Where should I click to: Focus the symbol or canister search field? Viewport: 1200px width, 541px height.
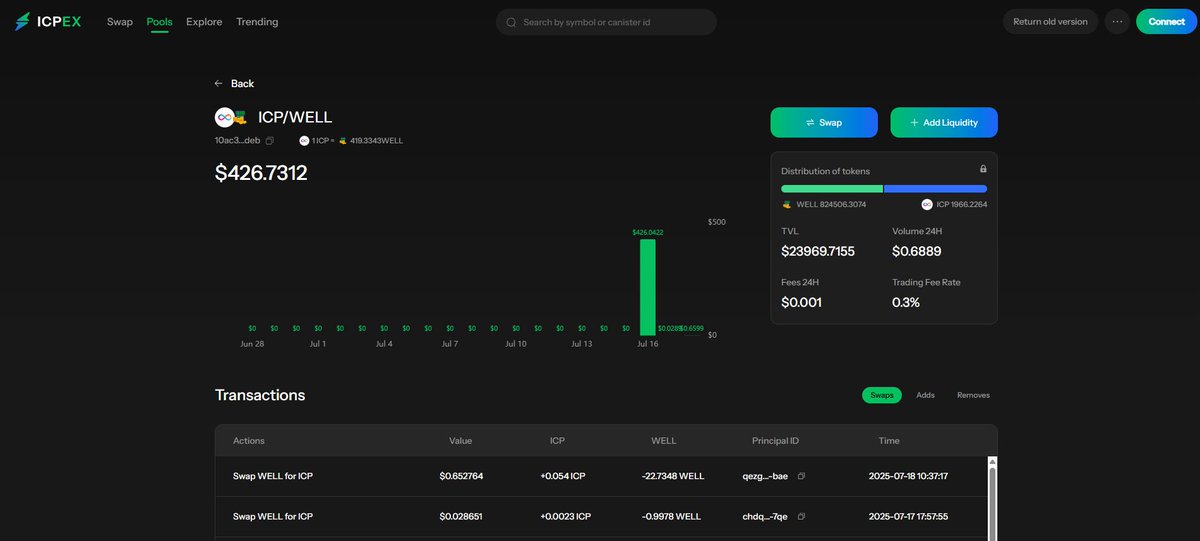(x=606, y=22)
